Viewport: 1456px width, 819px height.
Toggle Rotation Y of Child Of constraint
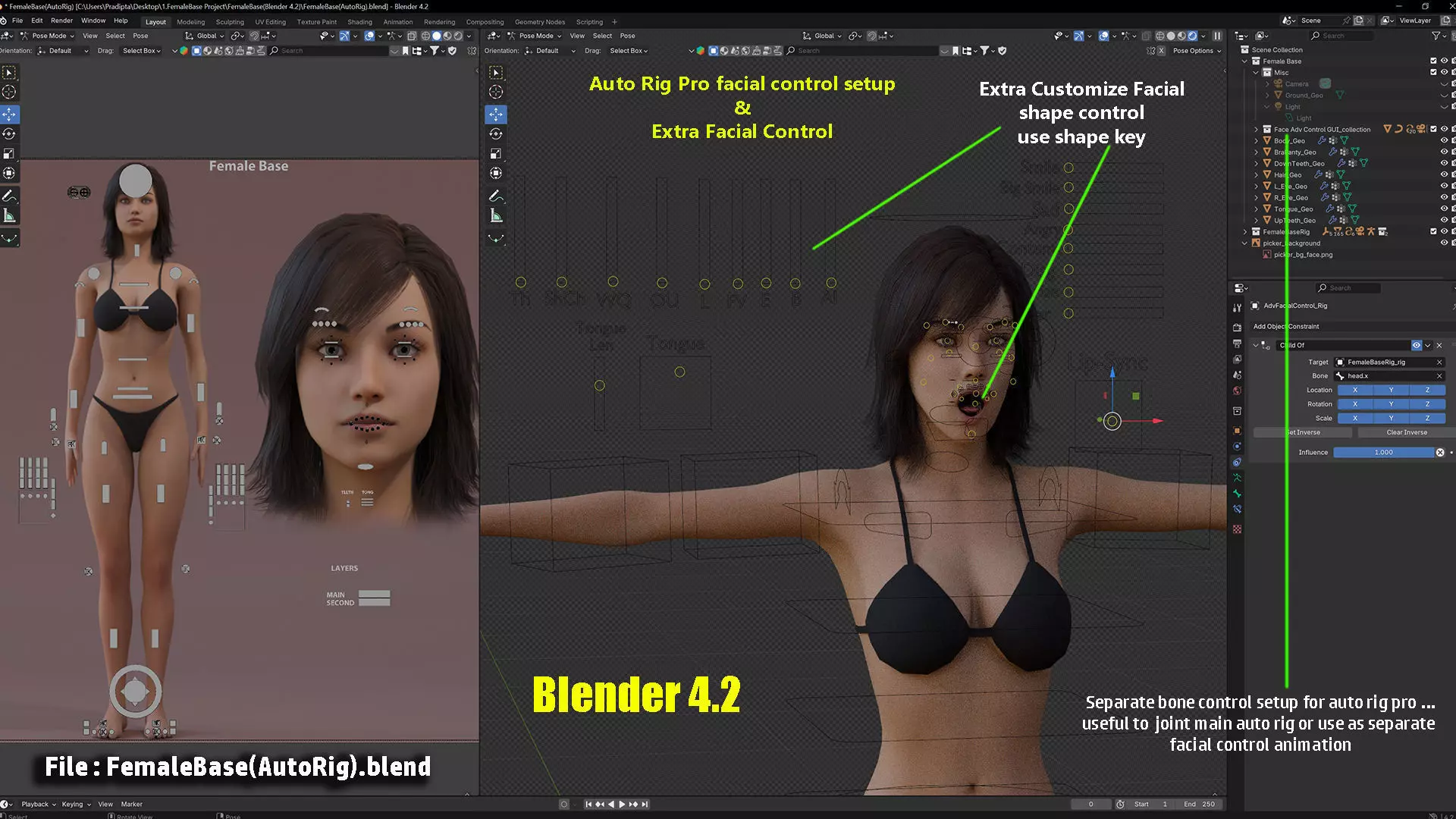pyautogui.click(x=1391, y=404)
